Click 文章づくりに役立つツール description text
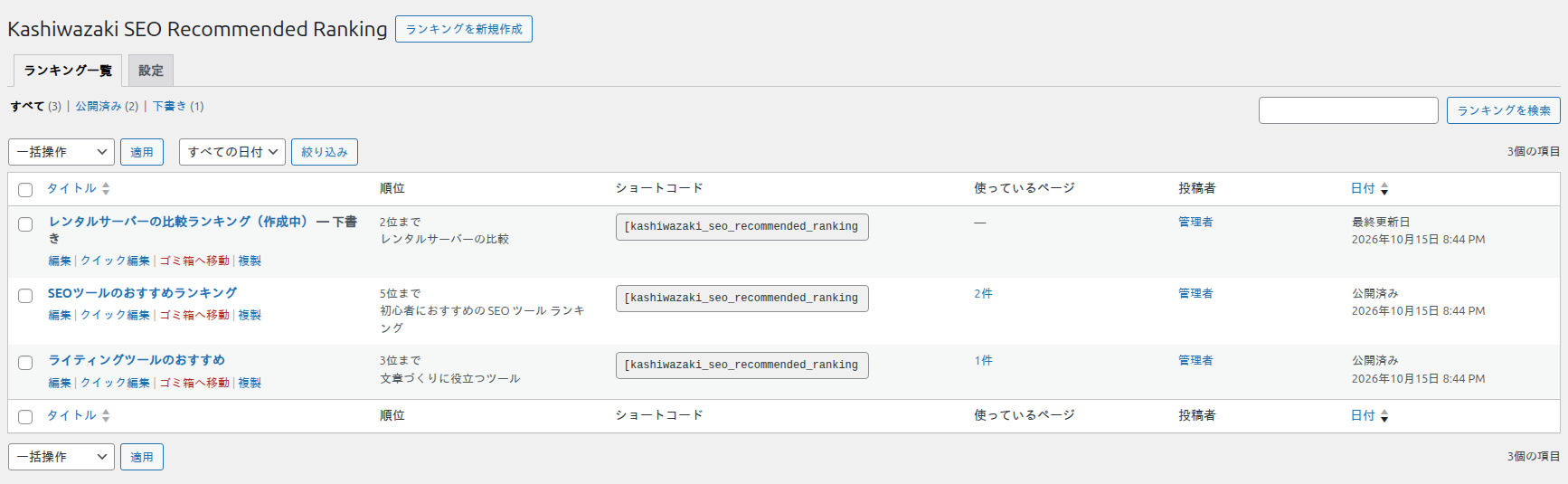The width and height of the screenshot is (1568, 484). pyautogui.click(x=450, y=378)
